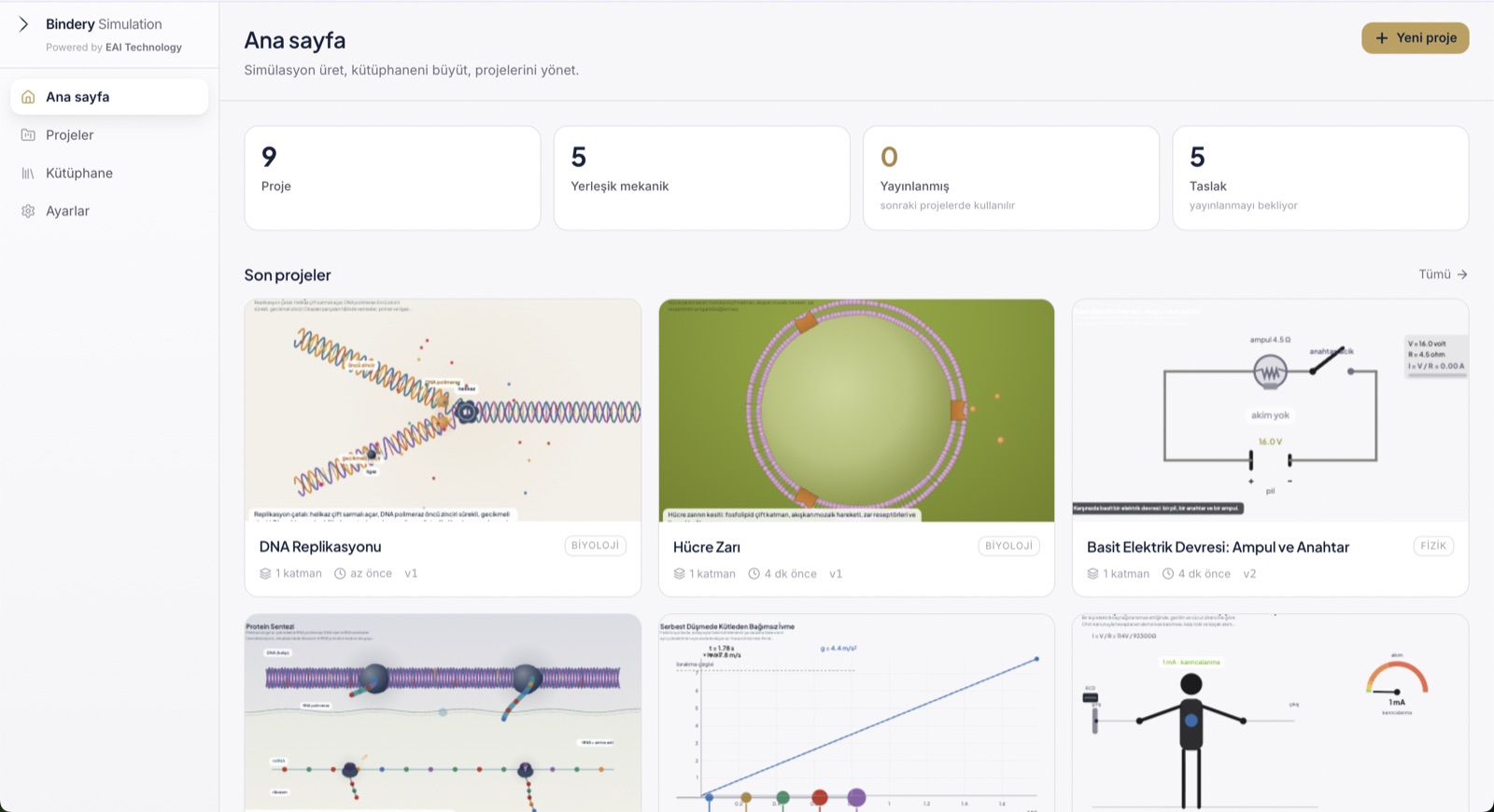
Task: Click the layers icon on DNA Replikasyonu card
Action: [x=265, y=574]
